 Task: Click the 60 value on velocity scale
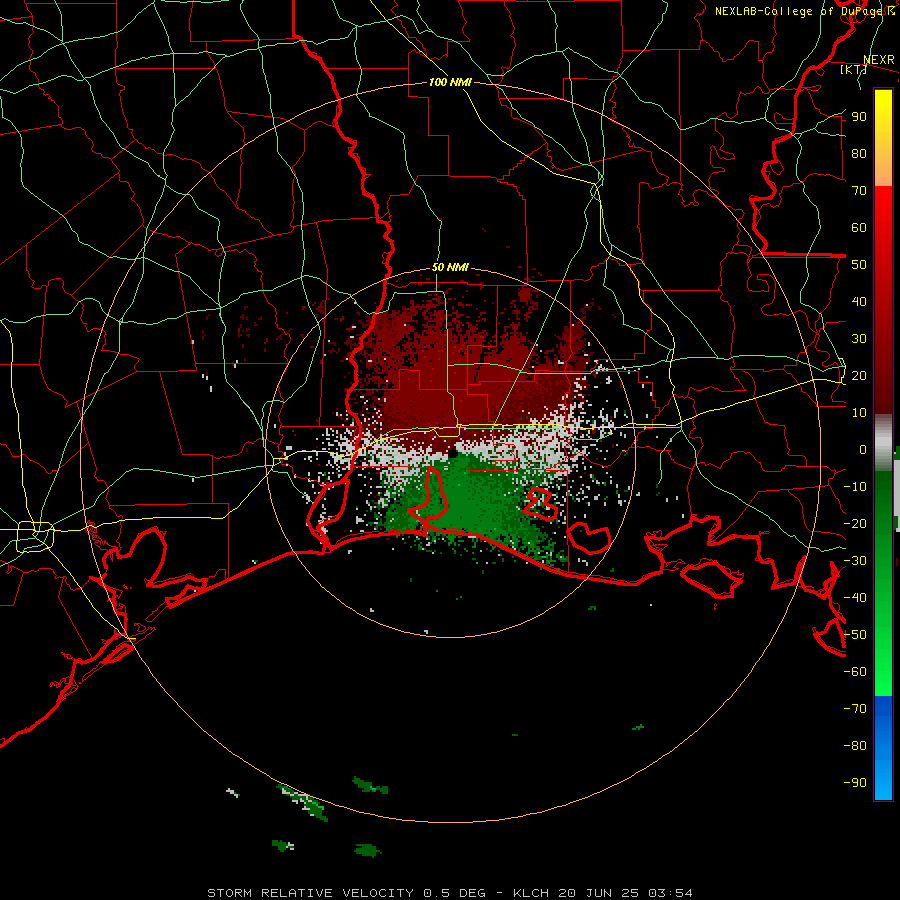click(859, 227)
